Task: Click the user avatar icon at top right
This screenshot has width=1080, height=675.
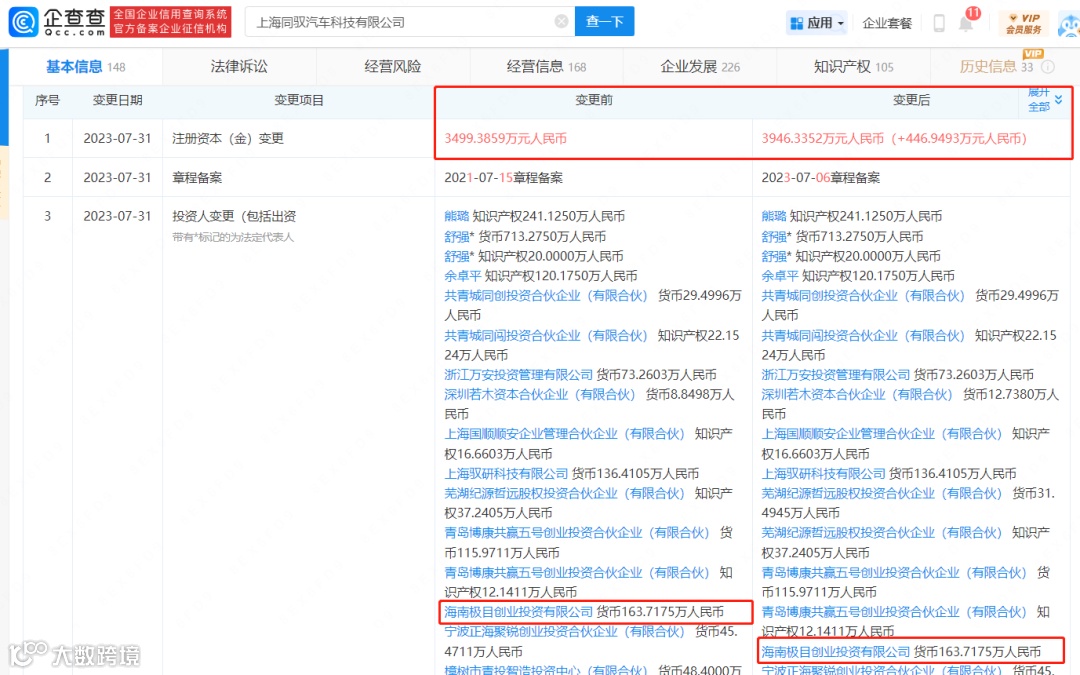Action: coord(1069,25)
